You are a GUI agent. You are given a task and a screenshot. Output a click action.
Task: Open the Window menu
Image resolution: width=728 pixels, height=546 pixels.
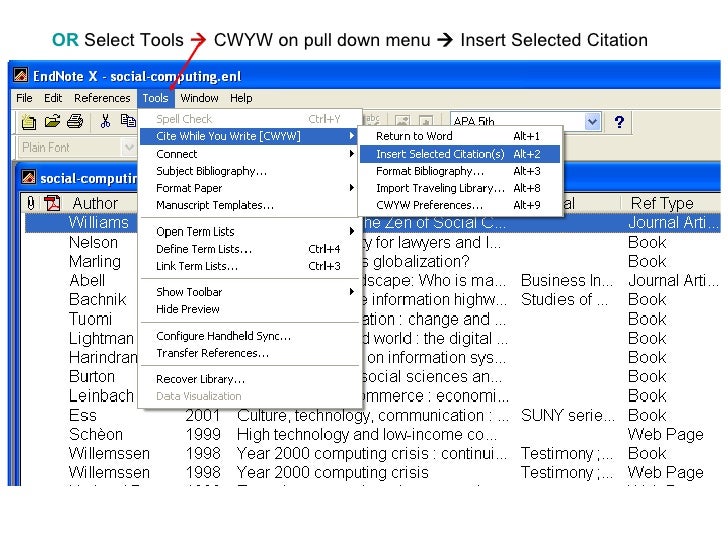(x=199, y=98)
